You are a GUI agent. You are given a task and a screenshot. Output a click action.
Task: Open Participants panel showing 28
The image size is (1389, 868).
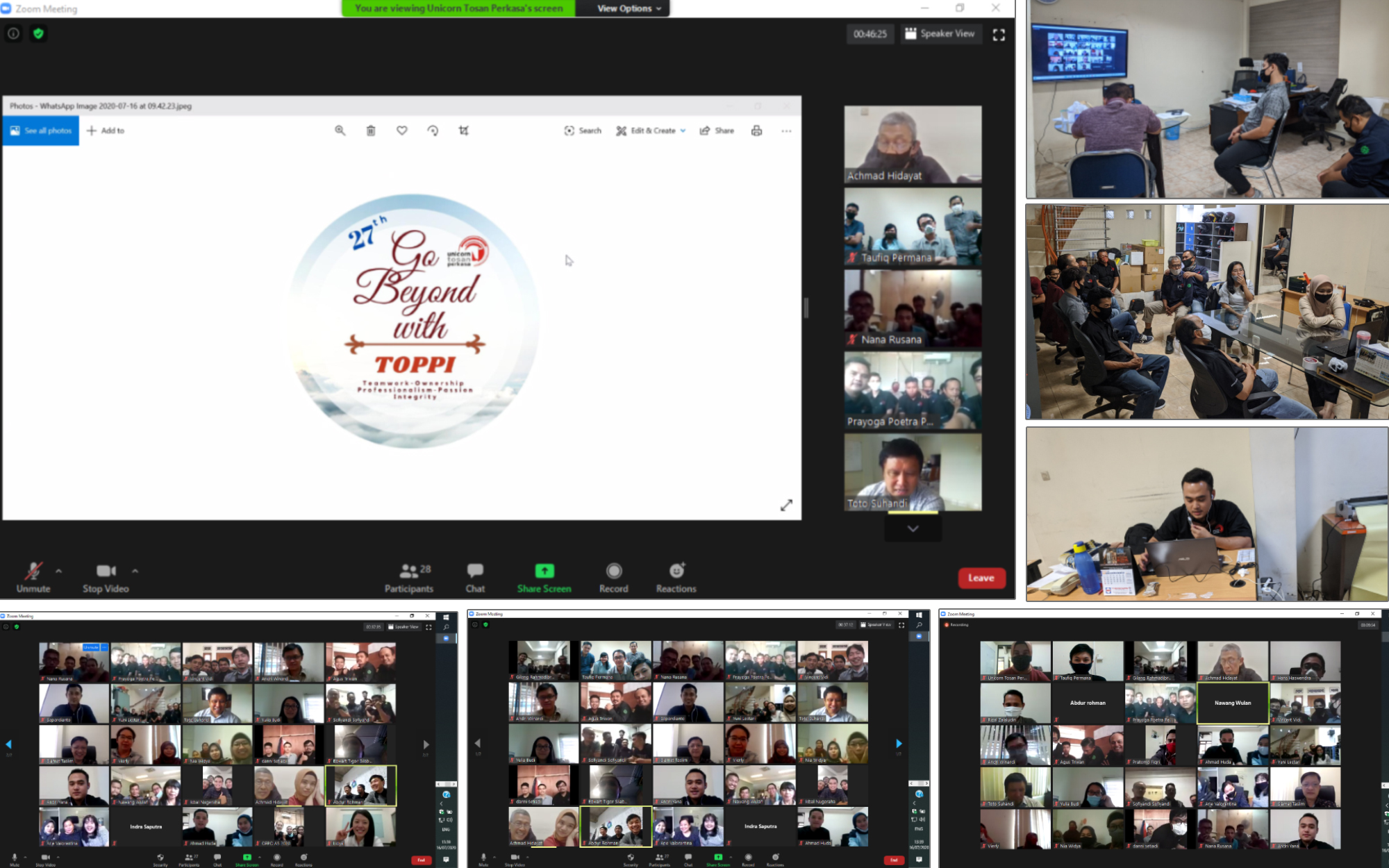tap(409, 578)
